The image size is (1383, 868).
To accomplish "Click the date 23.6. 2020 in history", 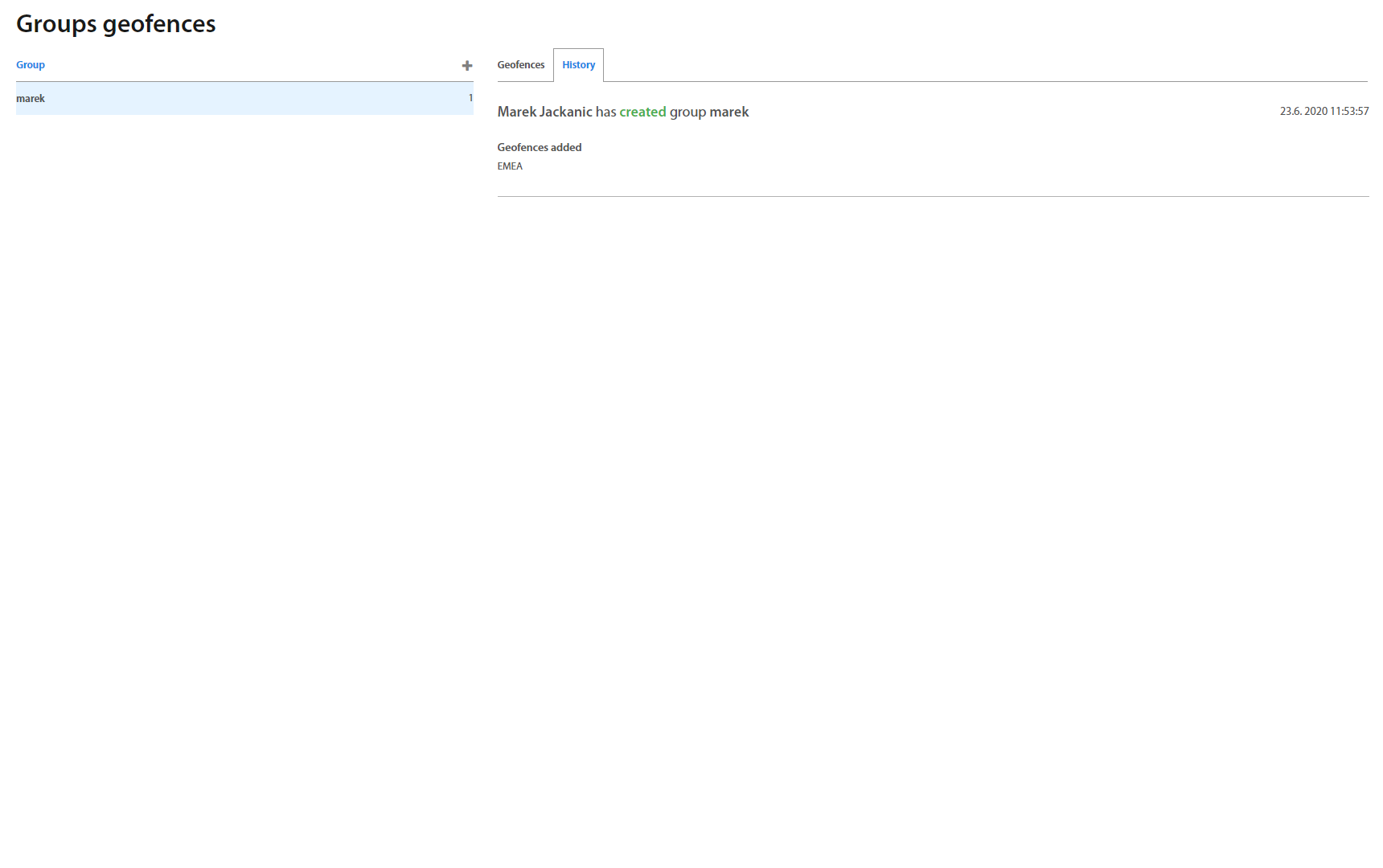I will point(1303,112).
